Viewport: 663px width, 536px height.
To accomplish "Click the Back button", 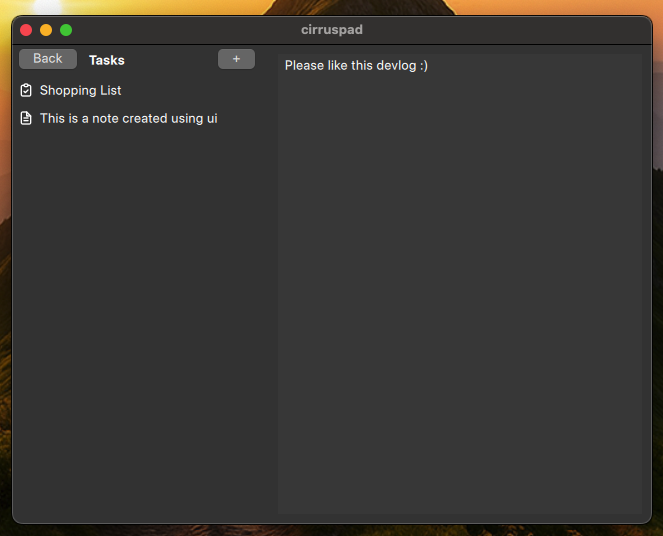I will [x=48, y=59].
